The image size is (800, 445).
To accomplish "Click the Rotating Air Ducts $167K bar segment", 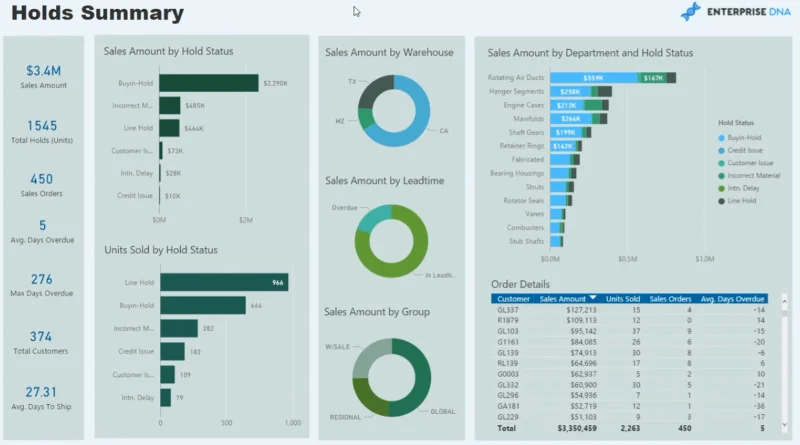I will (x=653, y=78).
